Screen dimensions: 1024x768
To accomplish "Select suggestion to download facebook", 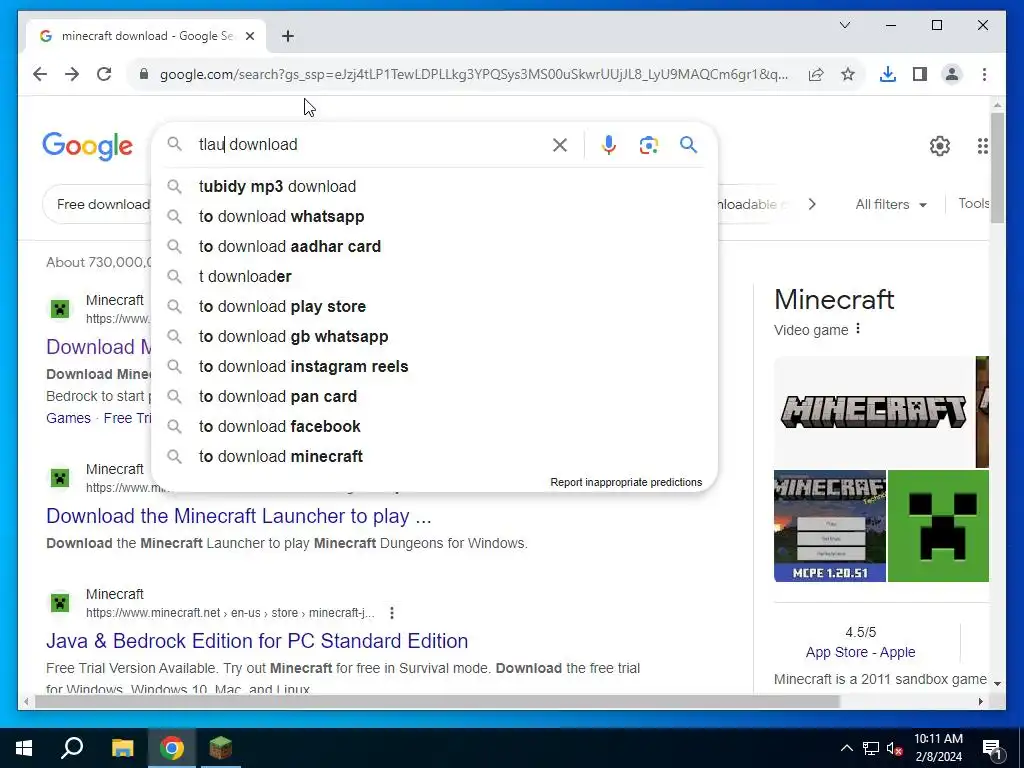I will [x=434, y=427].
